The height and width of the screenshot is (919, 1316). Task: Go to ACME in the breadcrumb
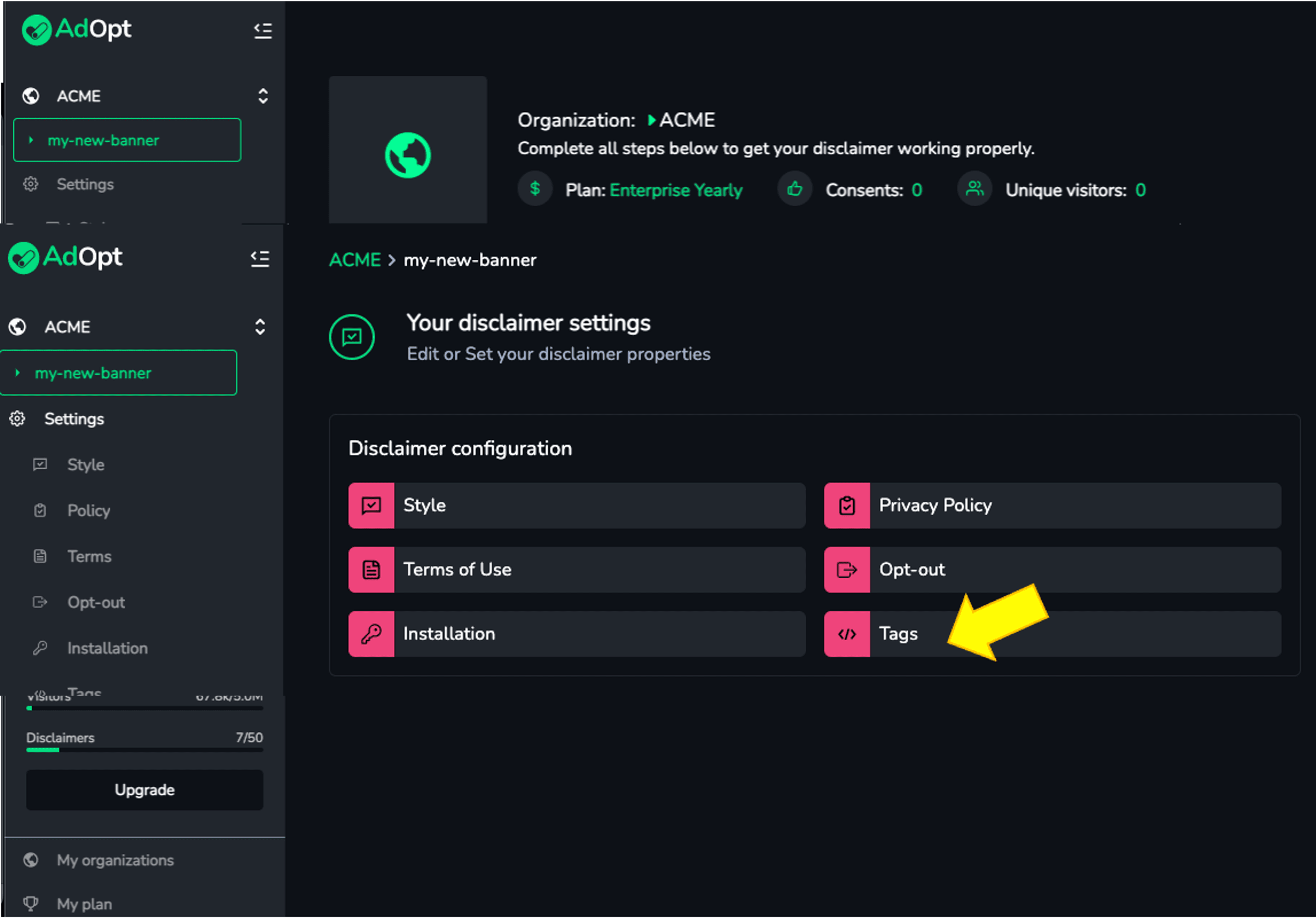click(x=355, y=260)
